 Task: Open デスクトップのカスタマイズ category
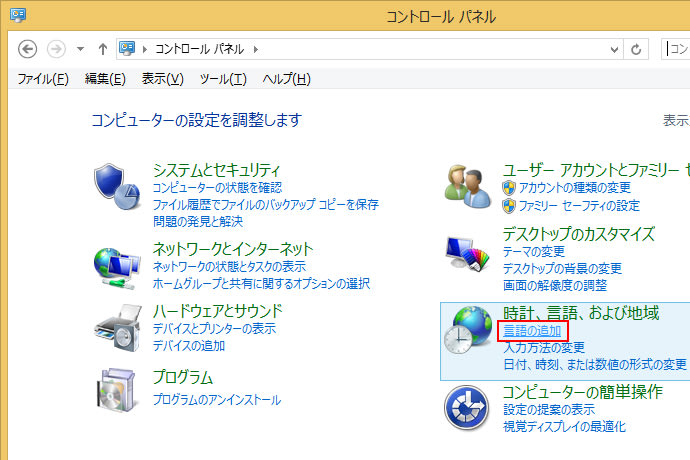(x=579, y=234)
